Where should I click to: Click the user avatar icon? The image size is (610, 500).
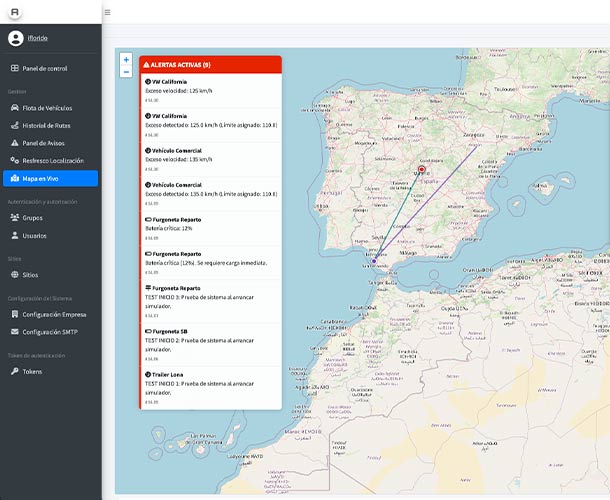(x=16, y=38)
